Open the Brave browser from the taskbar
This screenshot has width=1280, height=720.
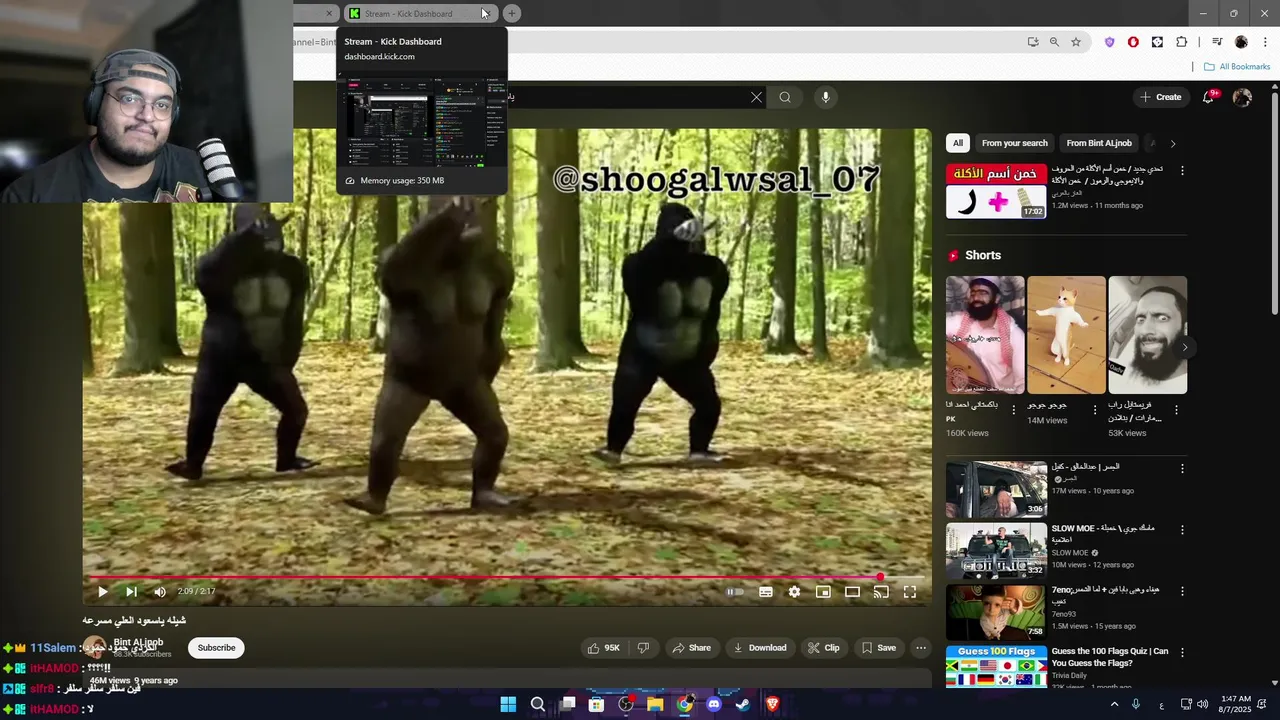(x=772, y=704)
